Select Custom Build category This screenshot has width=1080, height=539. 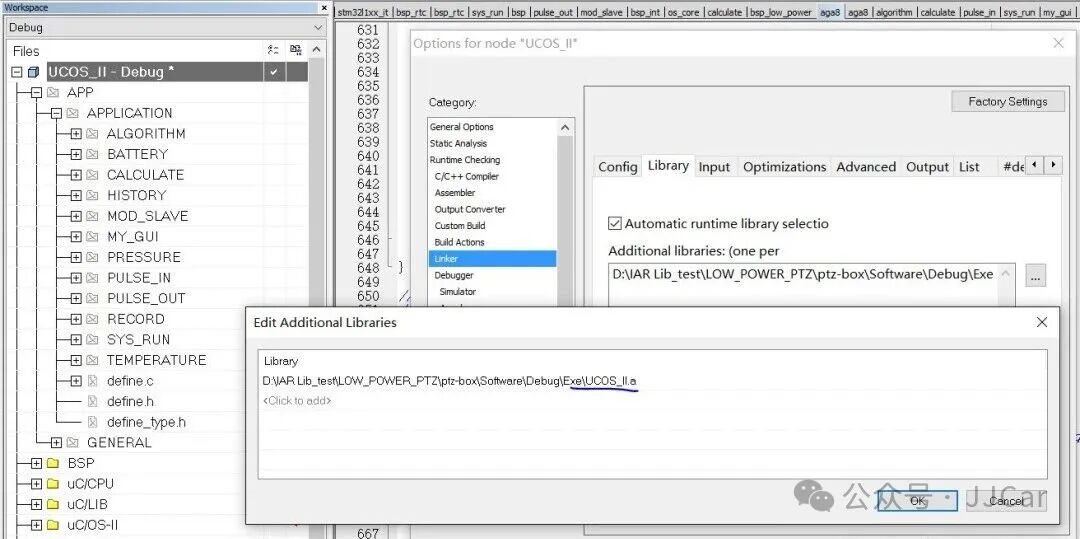[459, 226]
